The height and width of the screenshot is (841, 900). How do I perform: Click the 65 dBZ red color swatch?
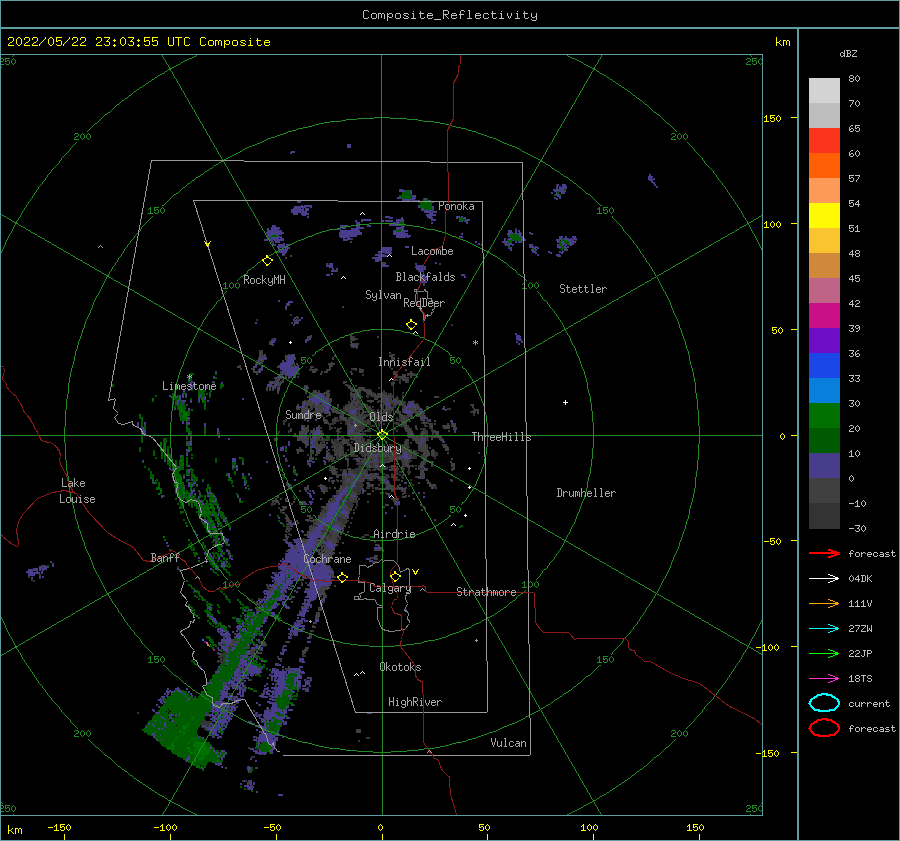tap(824, 140)
